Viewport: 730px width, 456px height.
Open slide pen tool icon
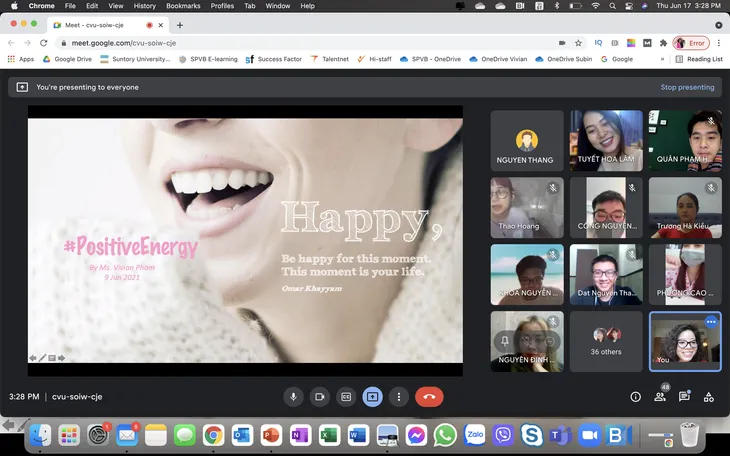(x=42, y=358)
